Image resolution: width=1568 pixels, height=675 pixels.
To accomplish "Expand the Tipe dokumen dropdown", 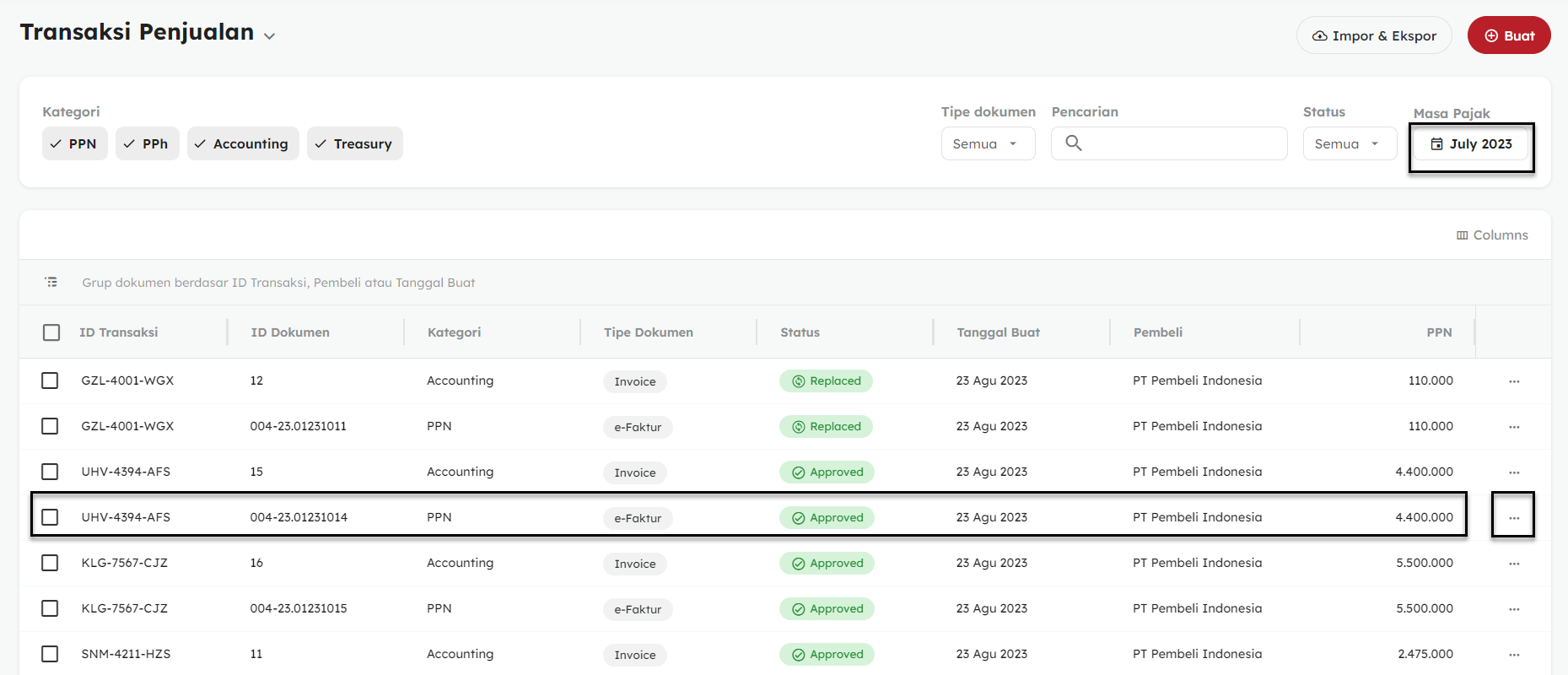I will point(987,144).
